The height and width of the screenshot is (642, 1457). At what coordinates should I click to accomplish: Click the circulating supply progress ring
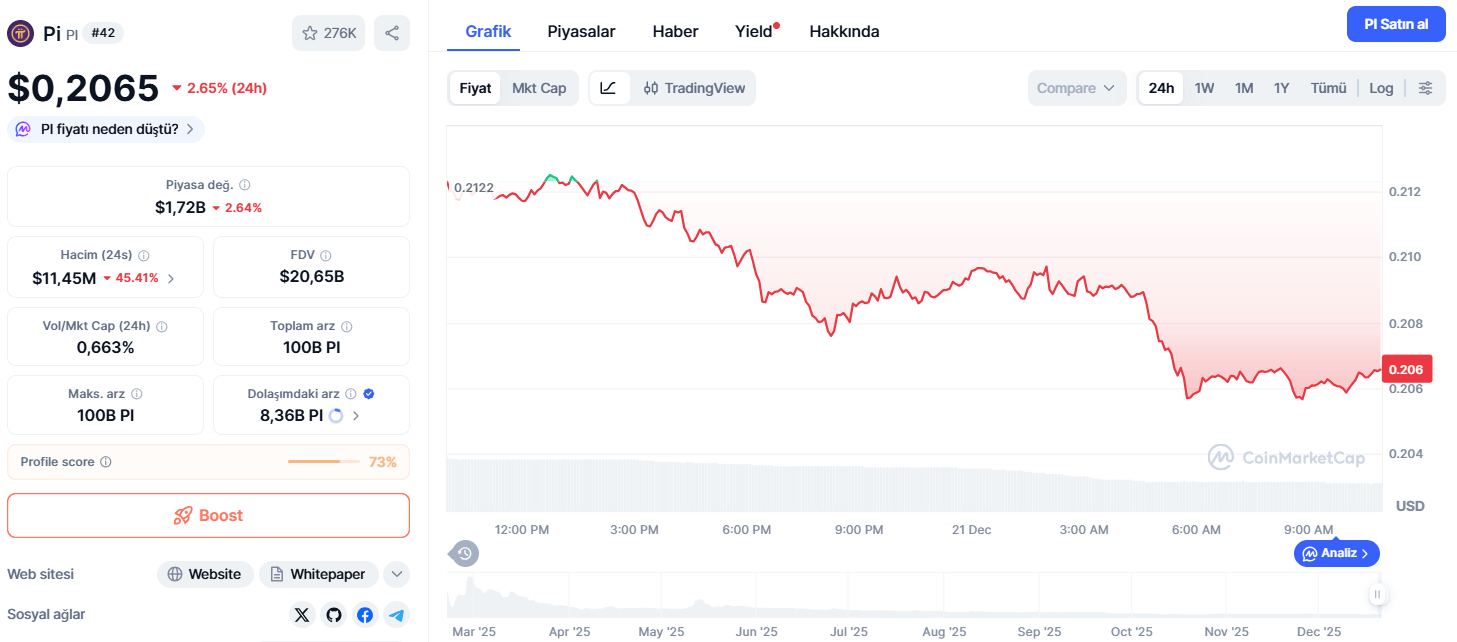click(336, 415)
